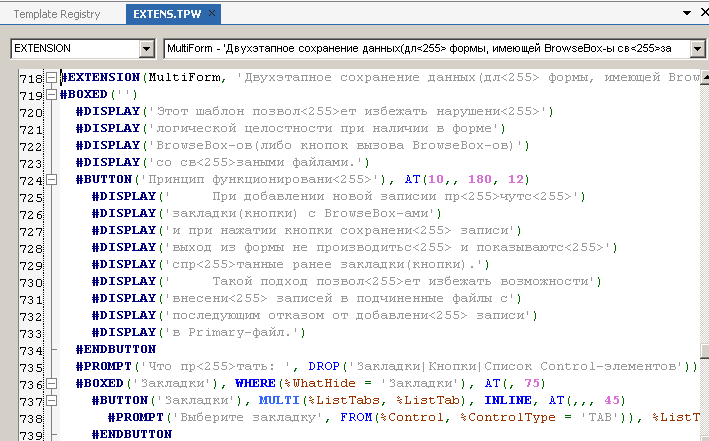
Task: Click line number 735 in the gutter
Action: [x=30, y=367]
